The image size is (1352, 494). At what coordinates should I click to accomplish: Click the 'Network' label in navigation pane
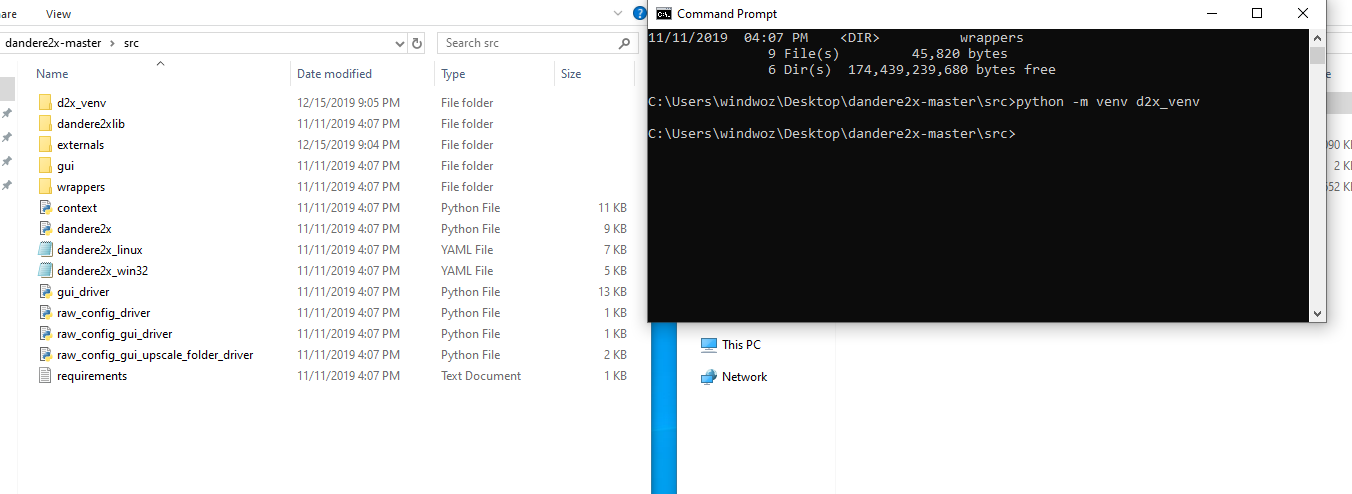coord(745,377)
